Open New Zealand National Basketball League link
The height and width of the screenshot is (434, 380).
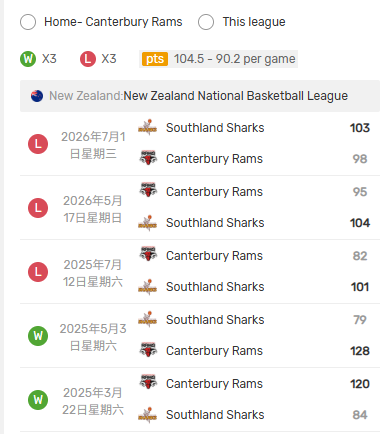(x=235, y=96)
